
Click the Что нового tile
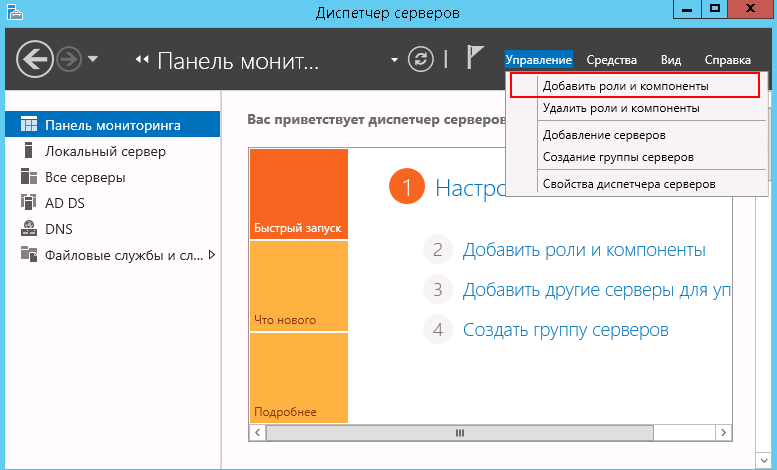pyautogui.click(x=299, y=286)
